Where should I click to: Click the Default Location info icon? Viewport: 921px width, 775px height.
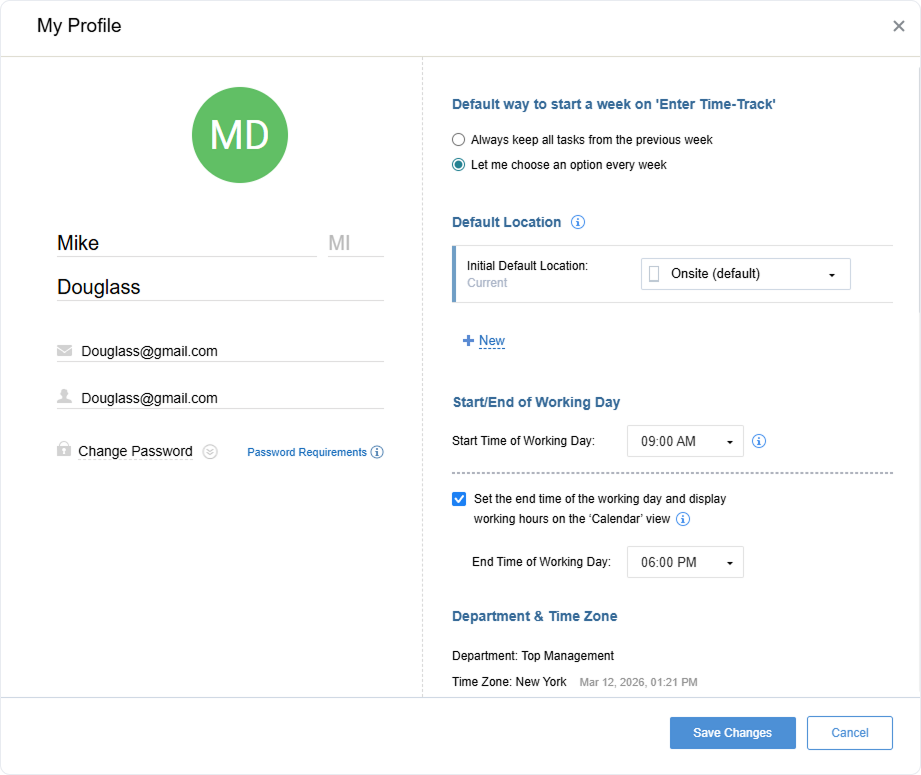(x=578, y=222)
